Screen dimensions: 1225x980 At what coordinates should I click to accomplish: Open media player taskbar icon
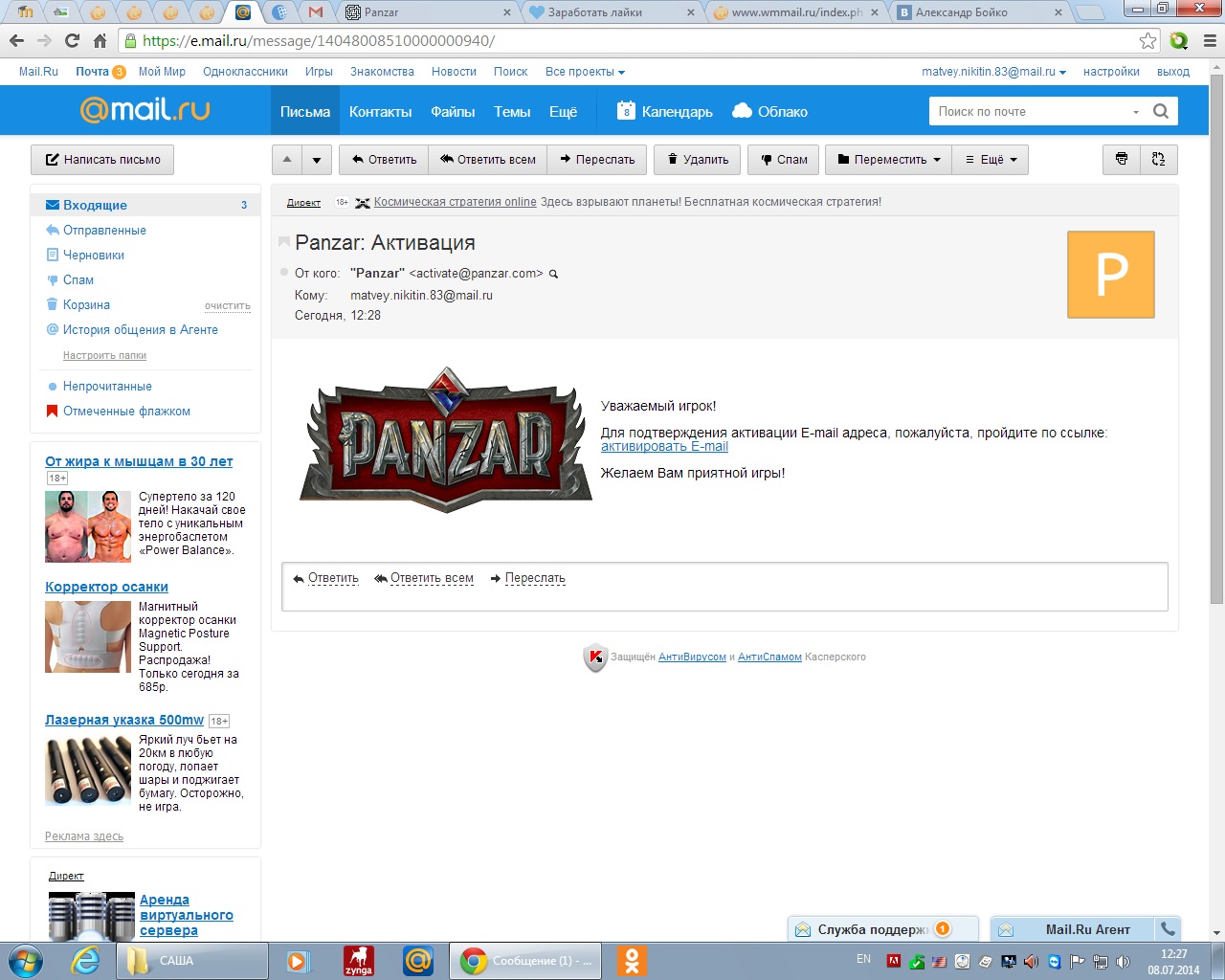point(300,961)
